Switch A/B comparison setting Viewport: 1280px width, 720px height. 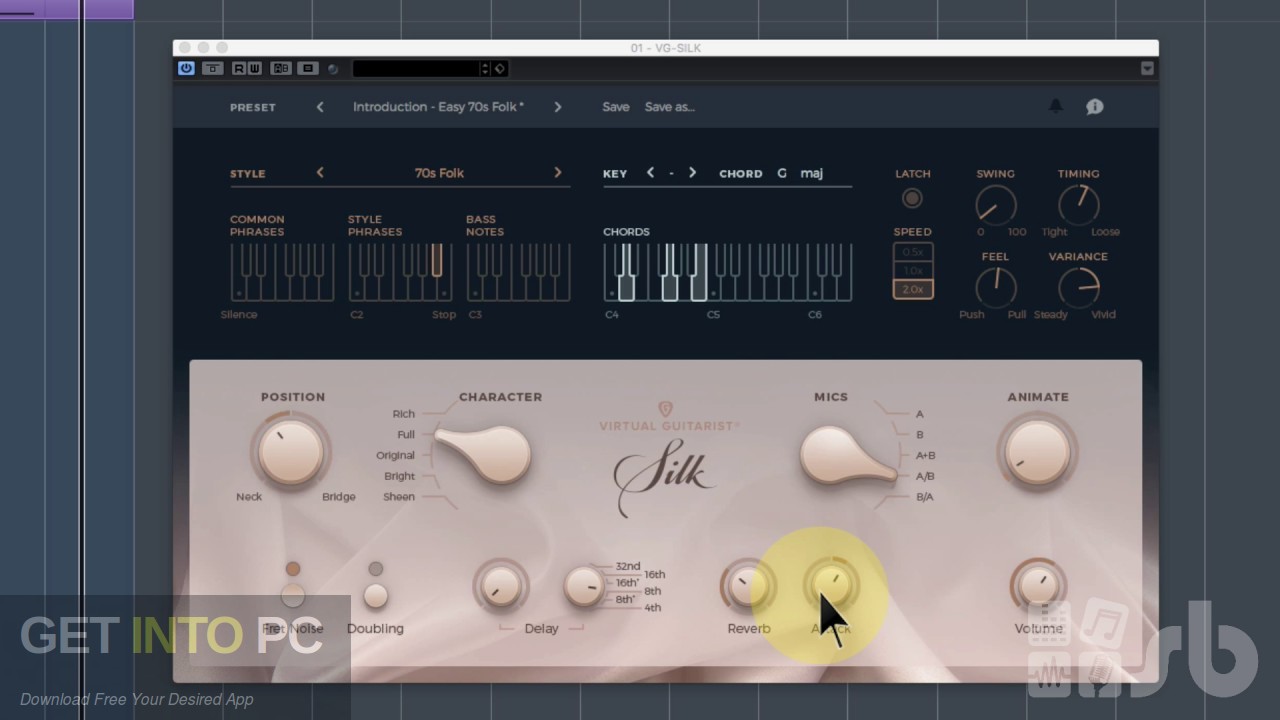coord(281,68)
